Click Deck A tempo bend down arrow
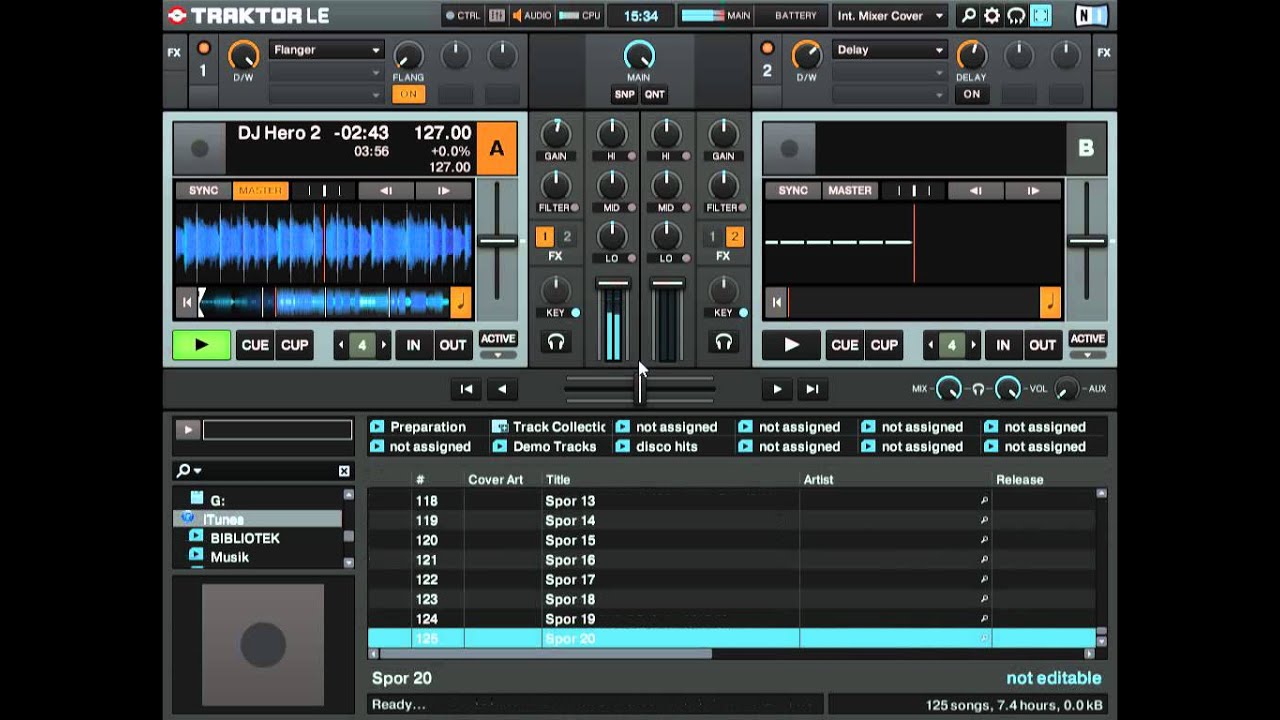The width and height of the screenshot is (1280, 720). (386, 191)
